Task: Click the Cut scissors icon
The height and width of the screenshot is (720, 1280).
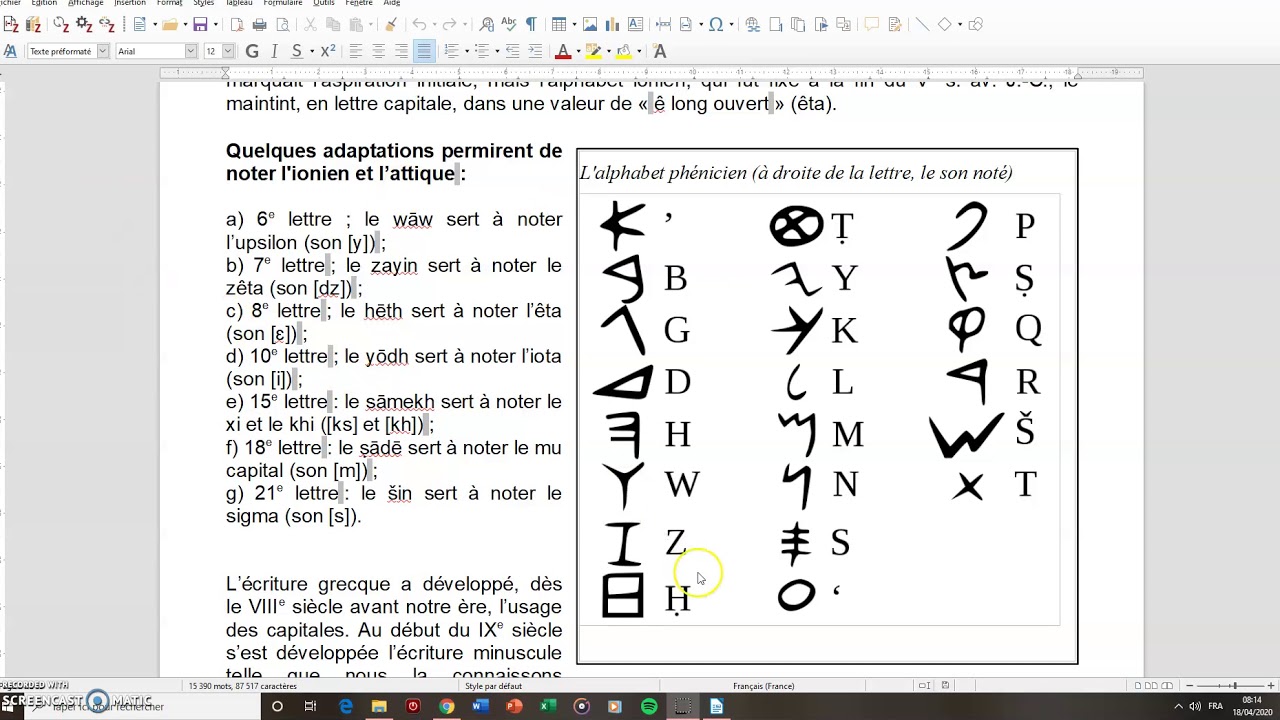Action: [x=310, y=24]
